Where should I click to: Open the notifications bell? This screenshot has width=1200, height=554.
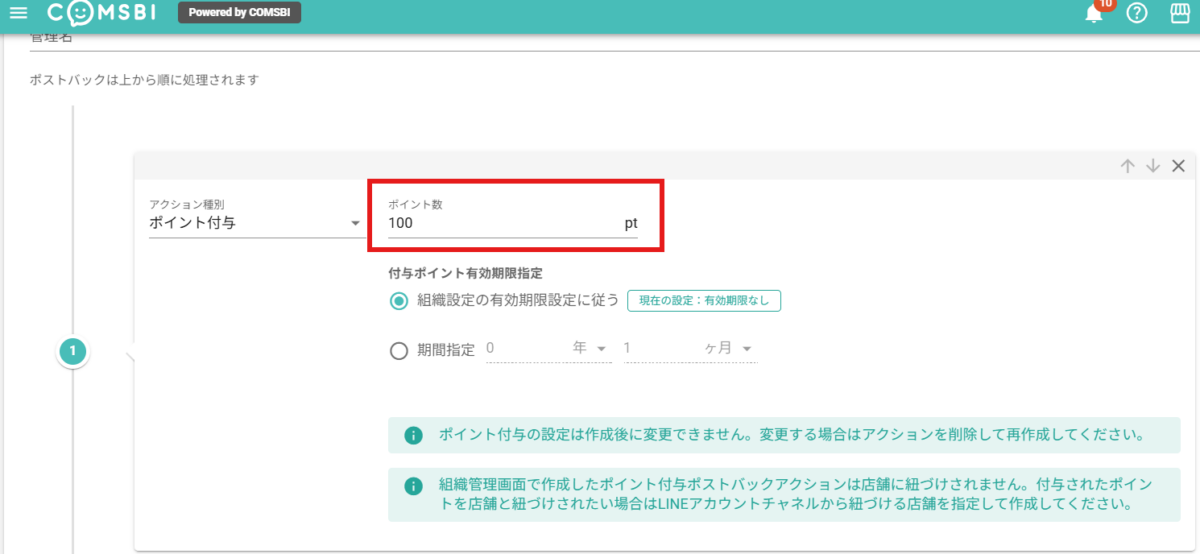(x=1094, y=13)
